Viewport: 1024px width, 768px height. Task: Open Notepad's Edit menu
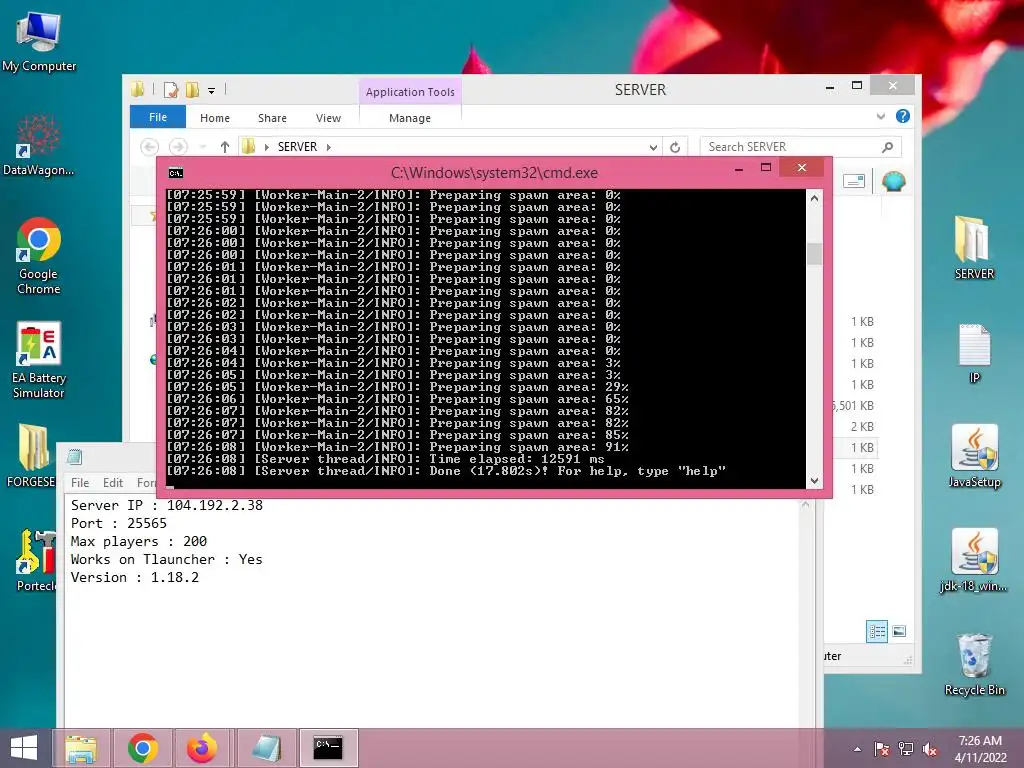pos(112,483)
